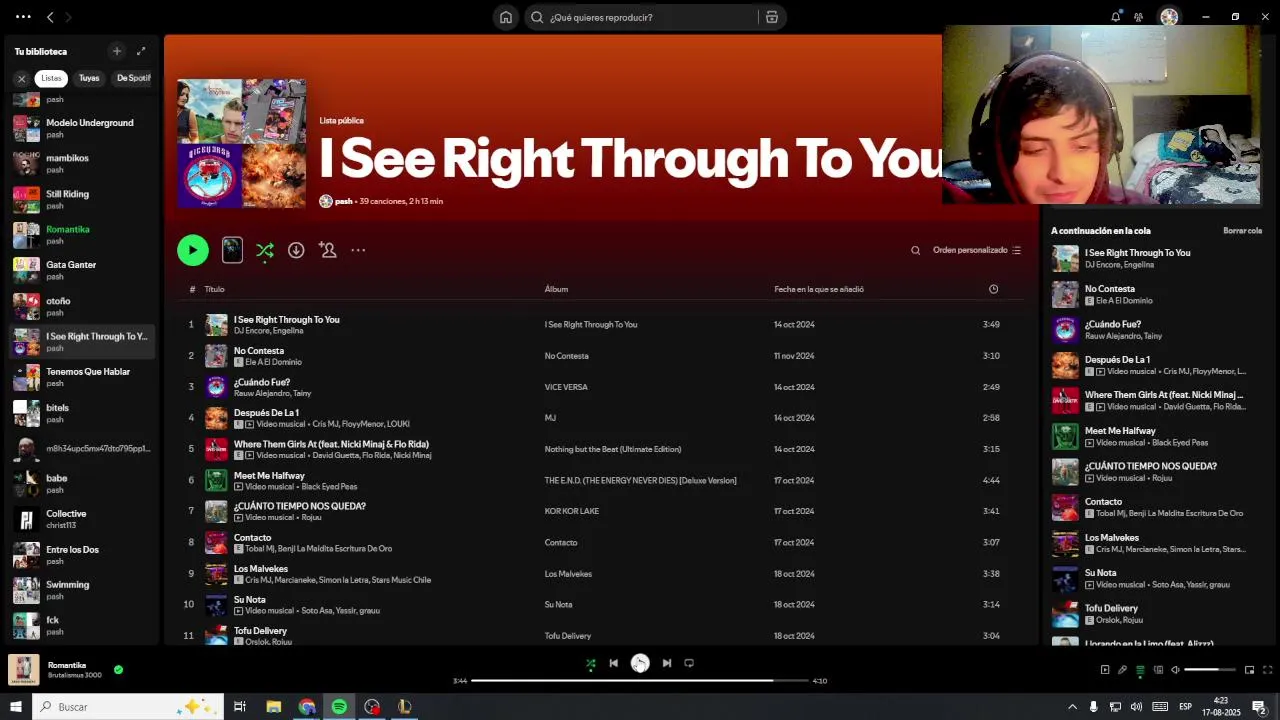Mute with the speaker icon in player bar
1280x720 pixels.
point(1176,670)
